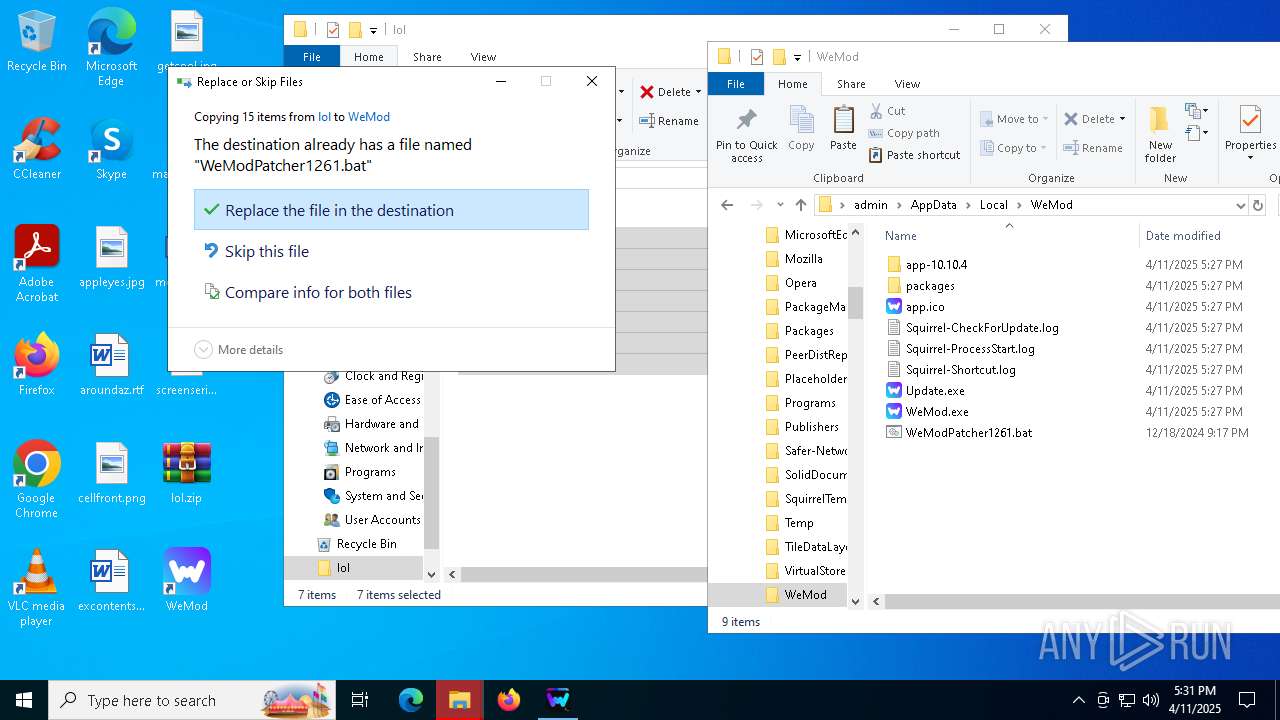Select User Accounts in lol window tree
Screen dimensions: 1280x720
point(382,520)
